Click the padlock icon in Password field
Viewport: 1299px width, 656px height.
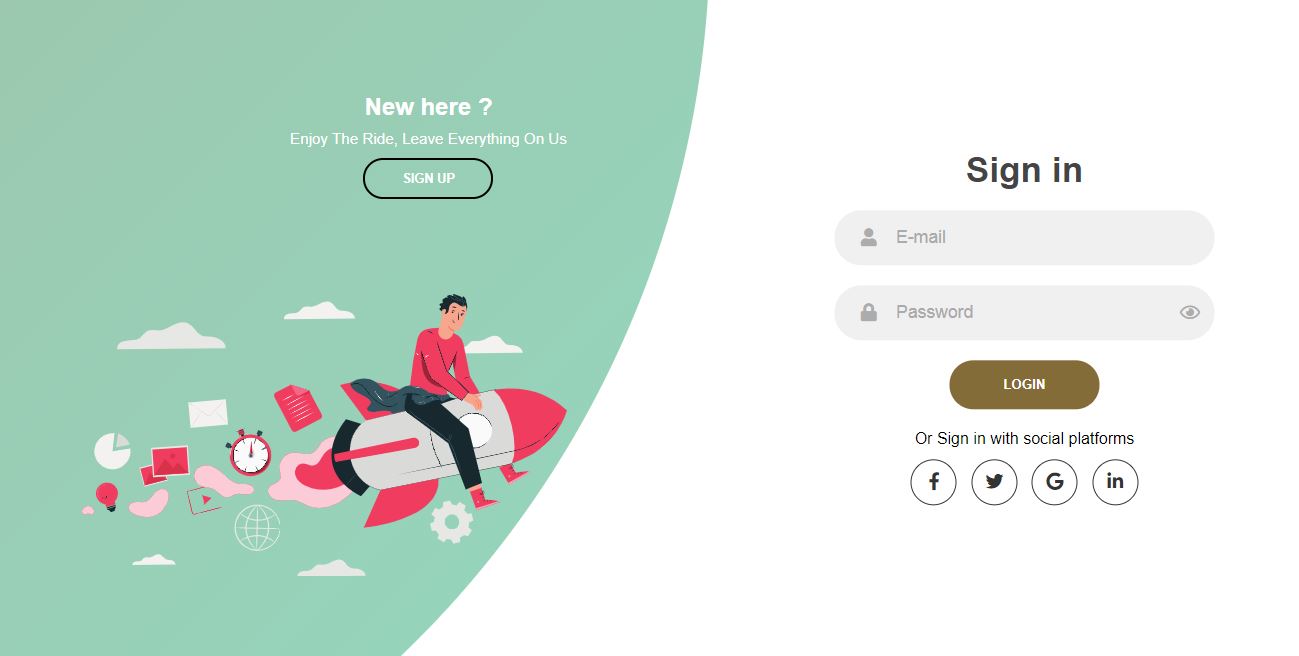click(869, 312)
